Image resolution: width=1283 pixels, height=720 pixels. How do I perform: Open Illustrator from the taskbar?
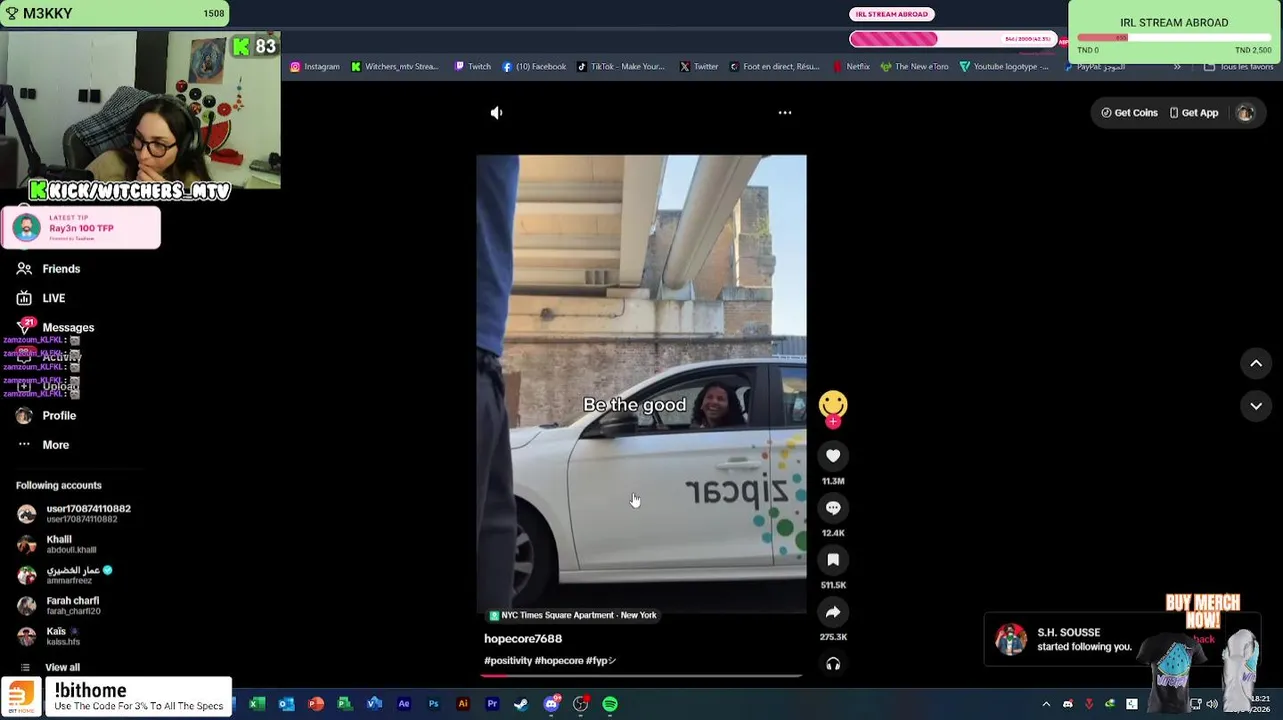[463, 704]
